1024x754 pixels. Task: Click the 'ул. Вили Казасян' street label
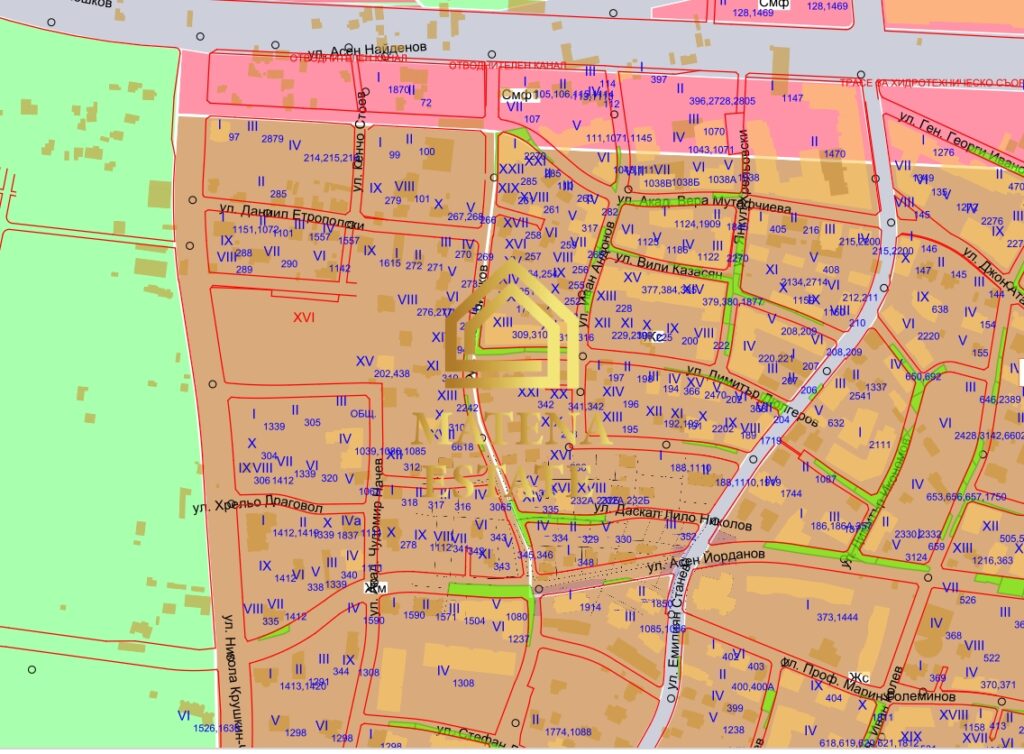pos(669,266)
